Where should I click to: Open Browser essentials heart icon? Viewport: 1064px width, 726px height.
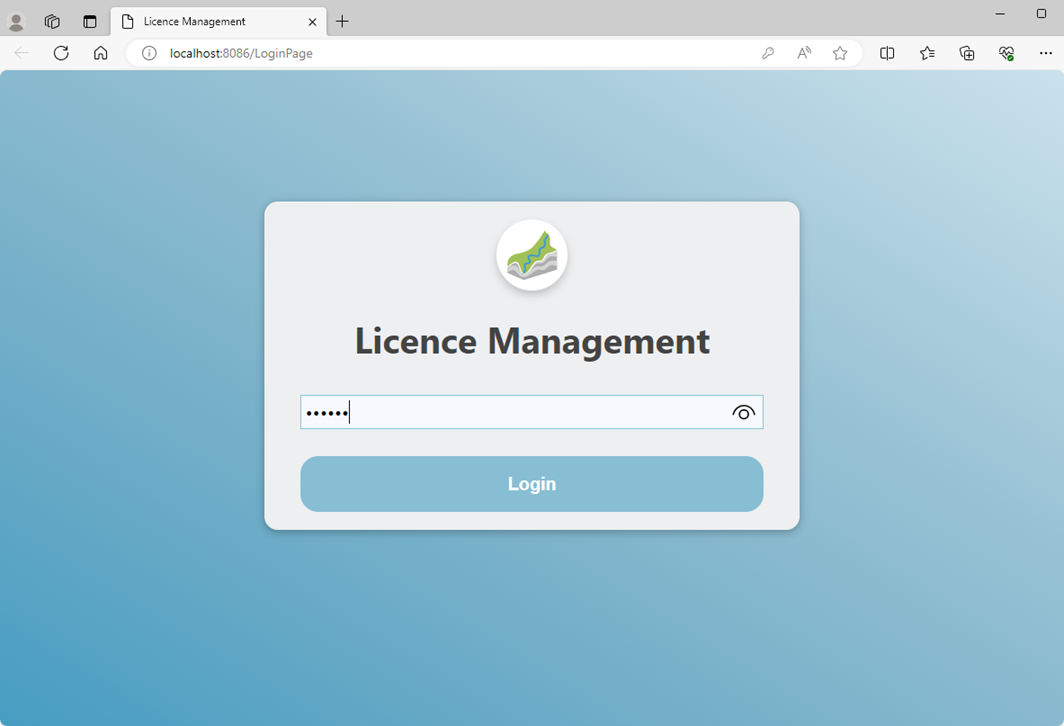click(1007, 53)
